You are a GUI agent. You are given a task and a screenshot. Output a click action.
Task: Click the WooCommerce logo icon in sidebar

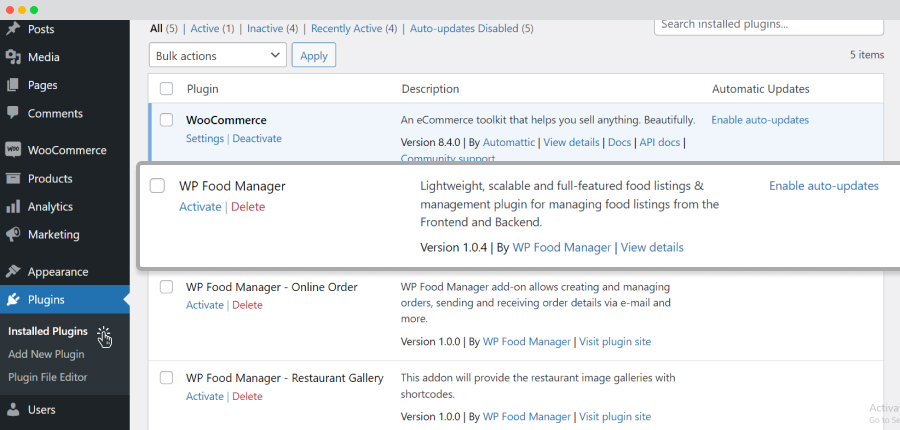13,150
